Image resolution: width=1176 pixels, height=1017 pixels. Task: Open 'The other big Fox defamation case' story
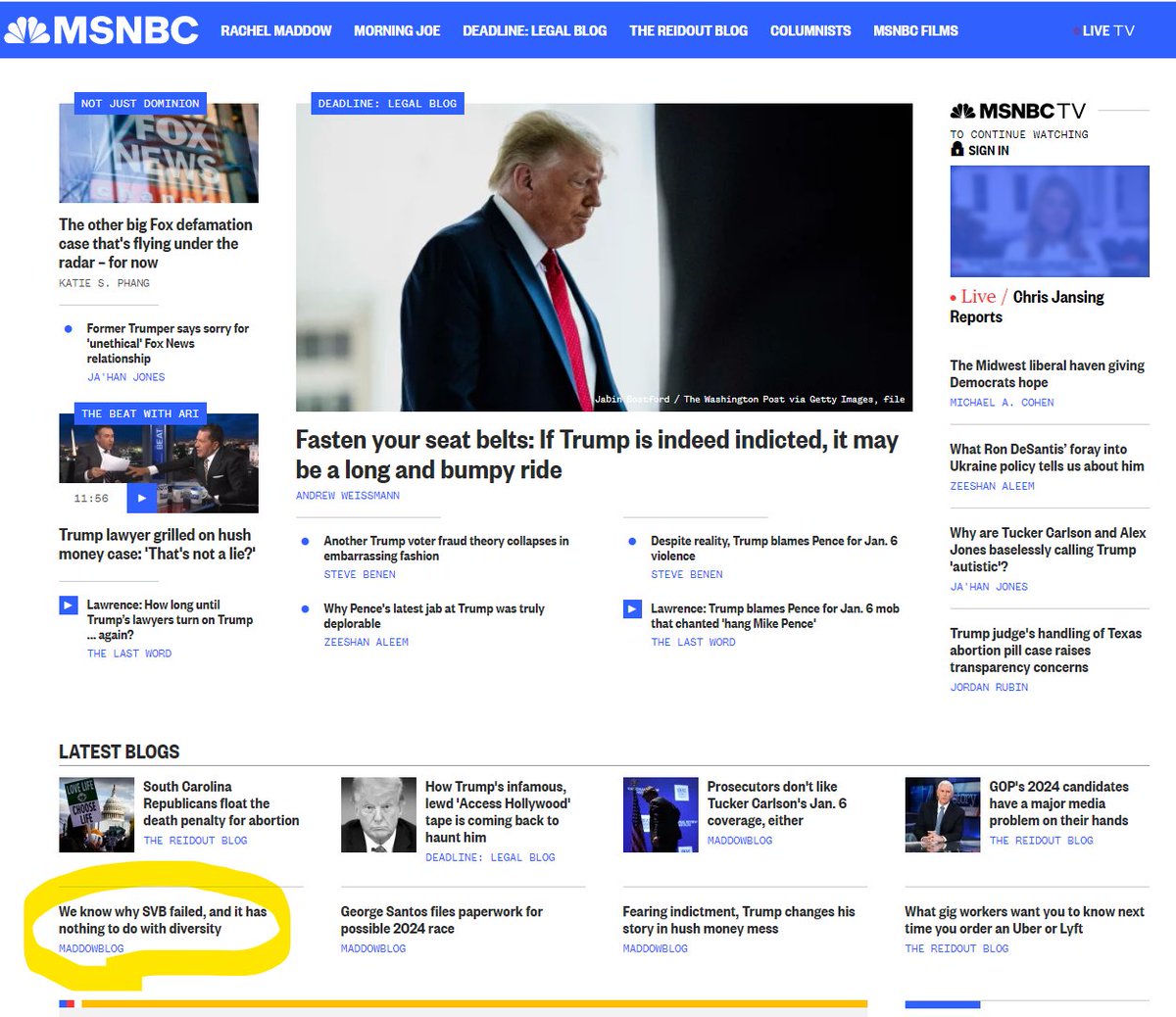(x=156, y=243)
